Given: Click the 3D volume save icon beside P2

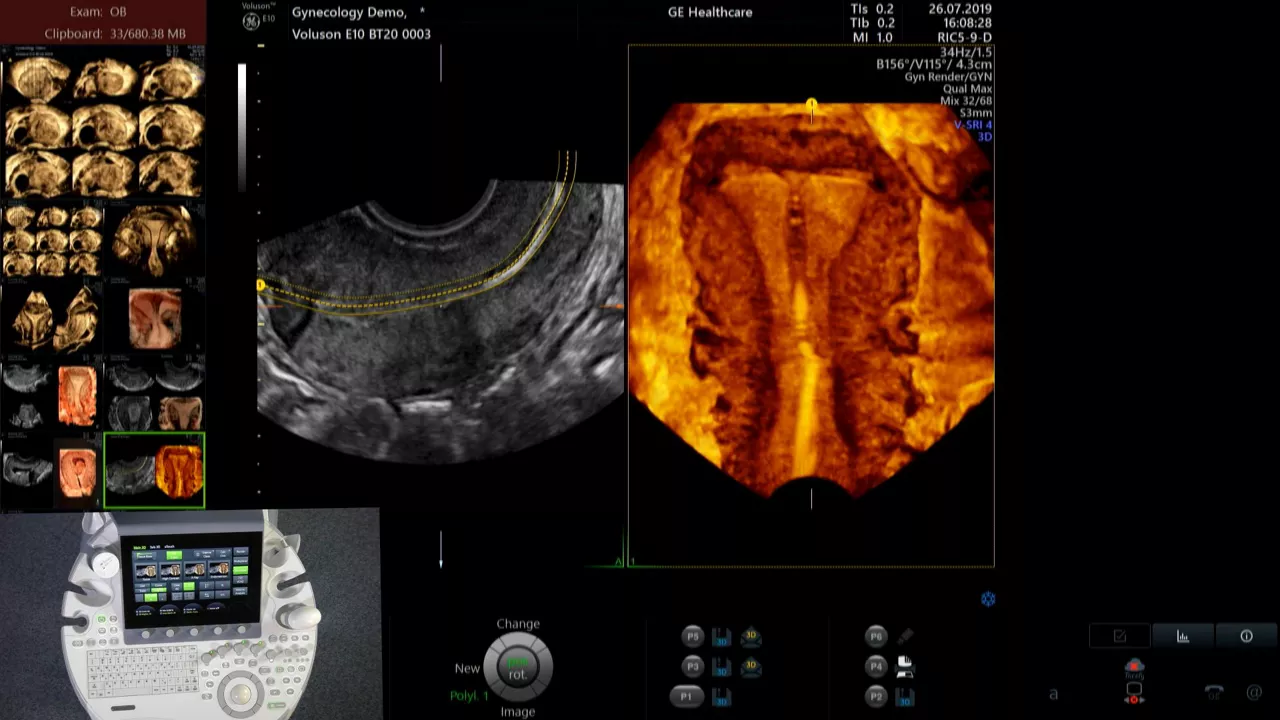Looking at the screenshot, I should [905, 696].
